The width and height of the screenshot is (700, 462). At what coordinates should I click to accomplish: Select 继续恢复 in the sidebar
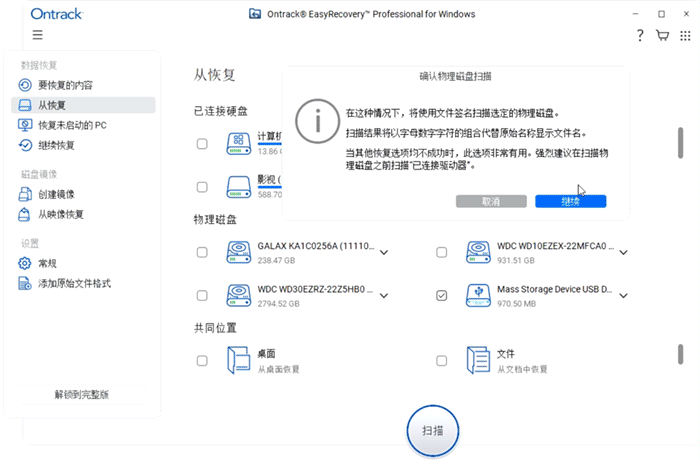click(83, 145)
